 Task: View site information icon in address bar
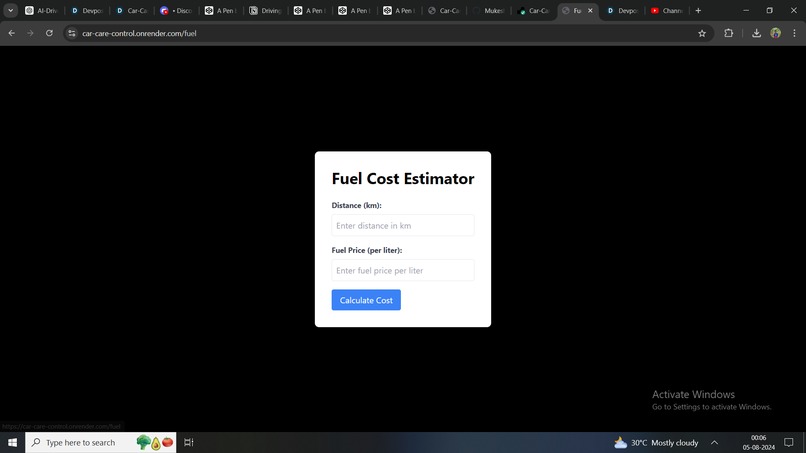click(72, 33)
